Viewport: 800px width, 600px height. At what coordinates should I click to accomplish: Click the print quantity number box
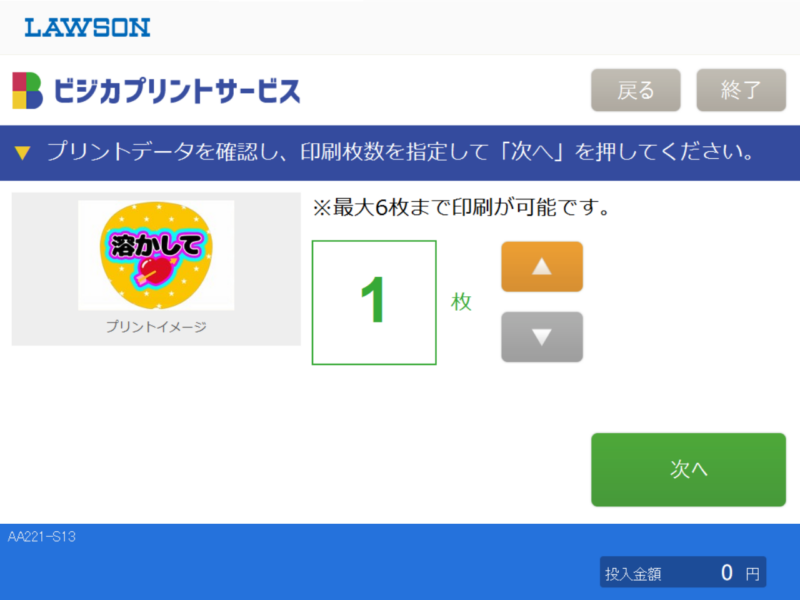click(x=374, y=302)
